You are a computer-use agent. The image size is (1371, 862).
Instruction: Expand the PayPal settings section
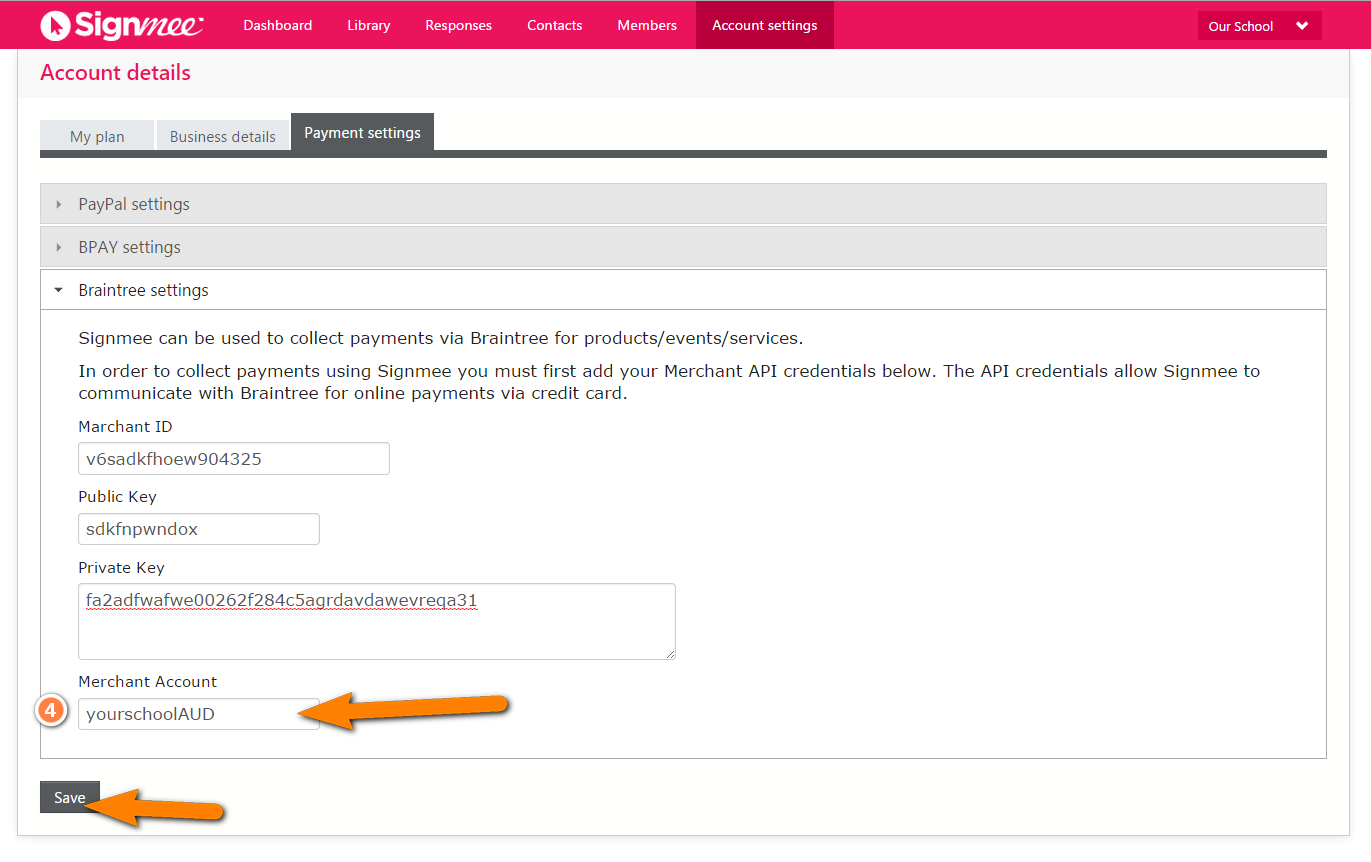[x=683, y=203]
